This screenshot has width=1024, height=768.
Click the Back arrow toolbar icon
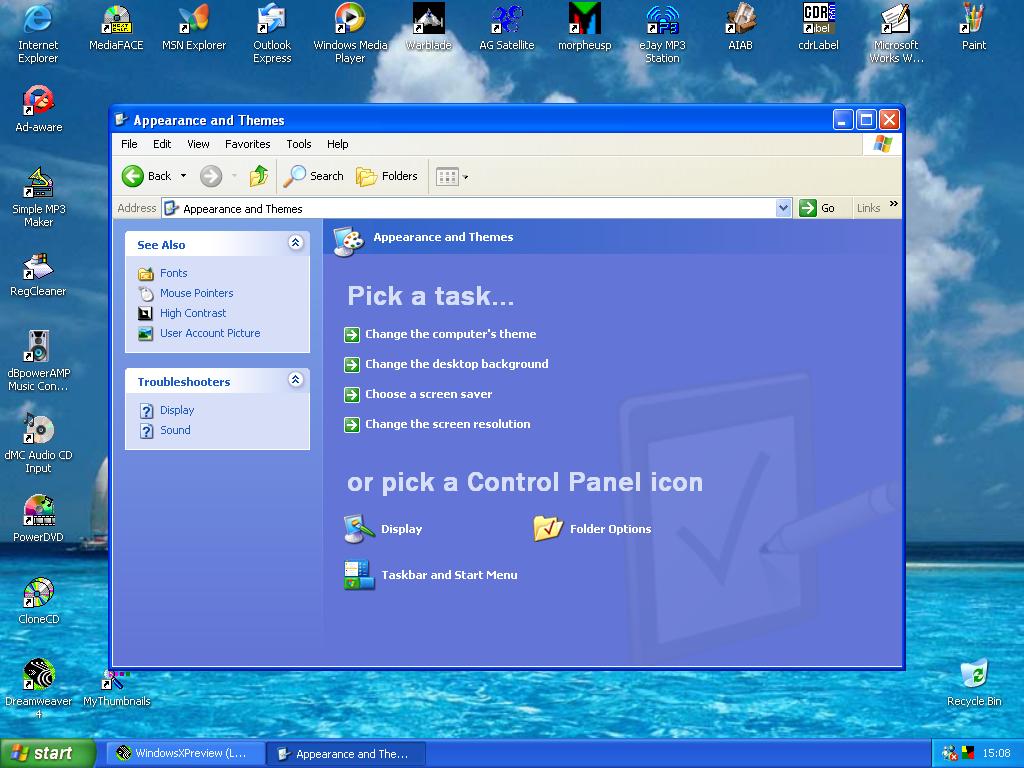[133, 176]
